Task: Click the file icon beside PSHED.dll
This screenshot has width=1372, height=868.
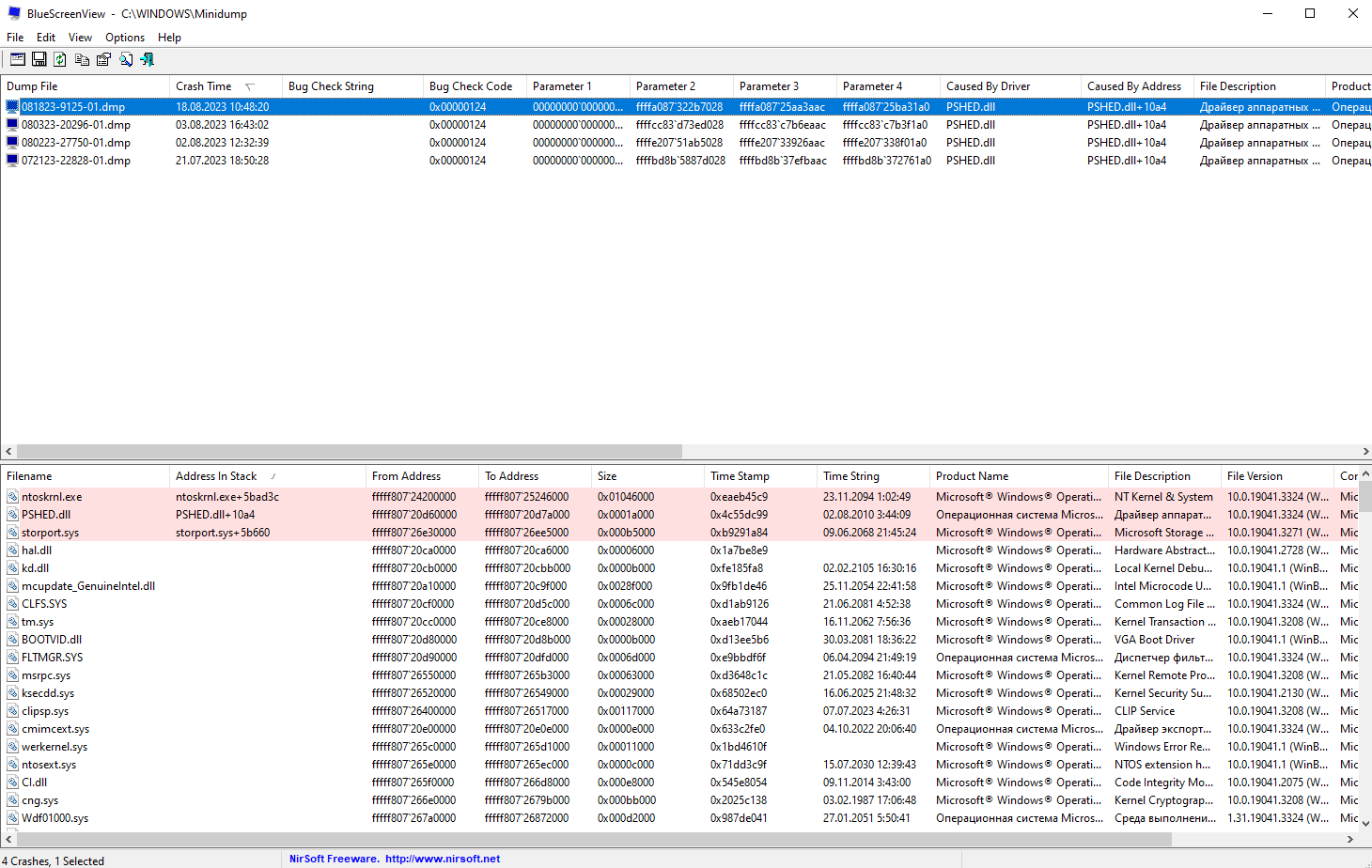Action: (x=13, y=515)
